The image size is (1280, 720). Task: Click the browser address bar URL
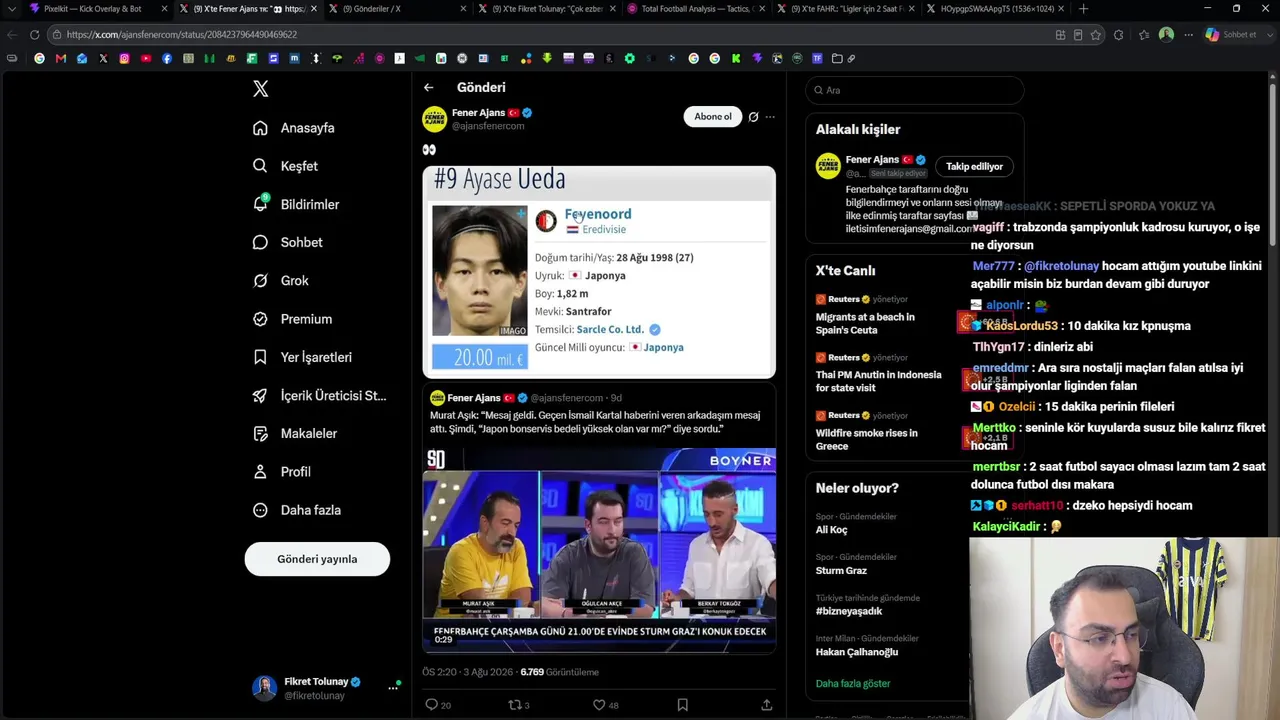tap(182, 34)
